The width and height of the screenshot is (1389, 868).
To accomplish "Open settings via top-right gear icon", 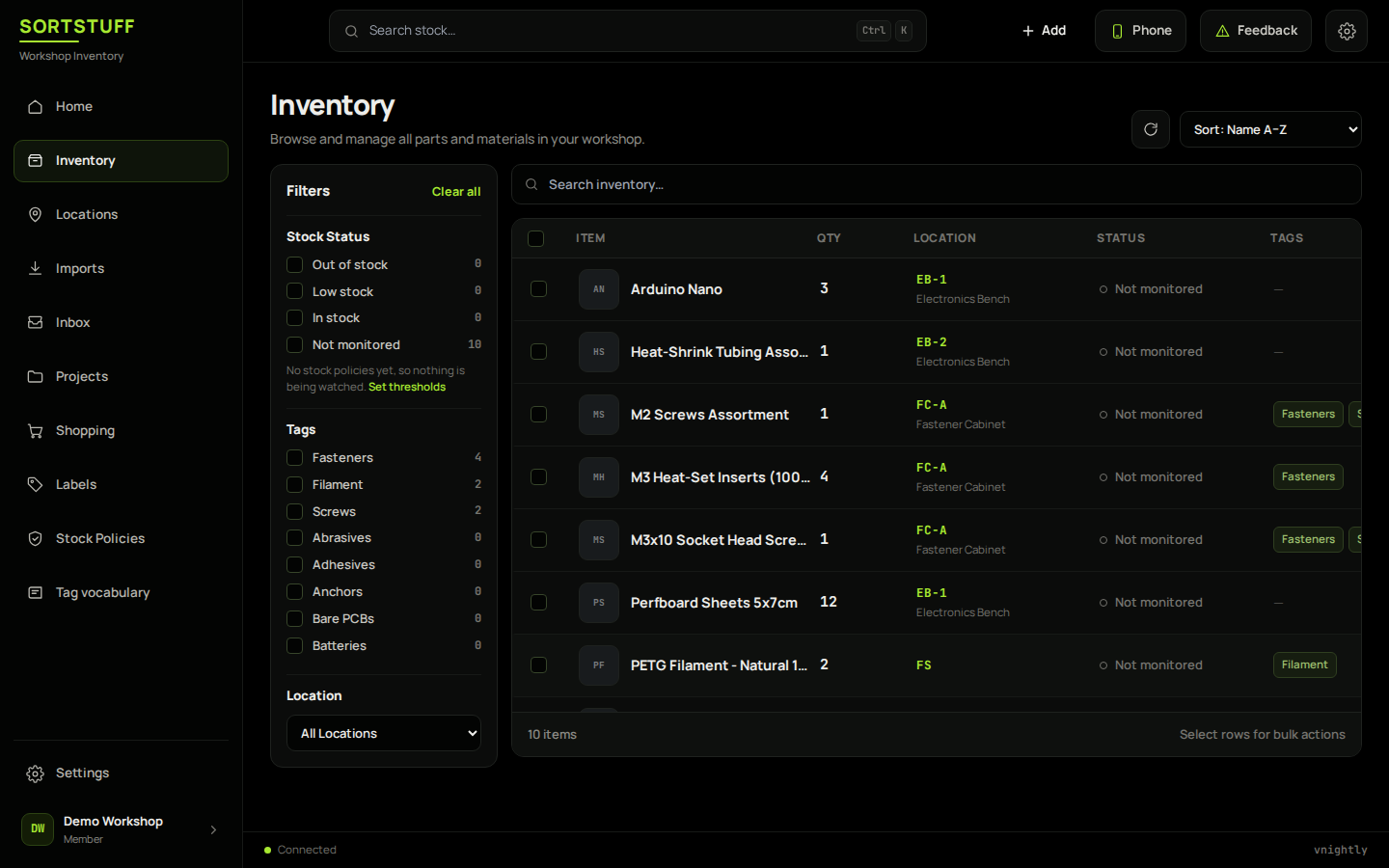I will (x=1347, y=31).
